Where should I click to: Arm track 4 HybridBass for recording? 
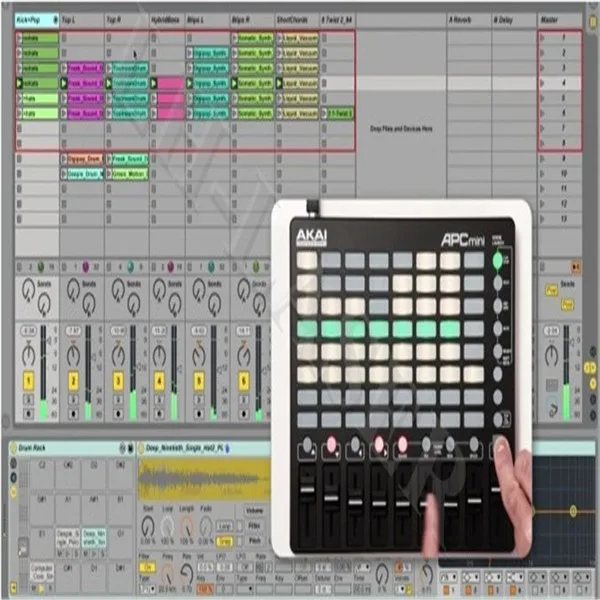click(159, 413)
